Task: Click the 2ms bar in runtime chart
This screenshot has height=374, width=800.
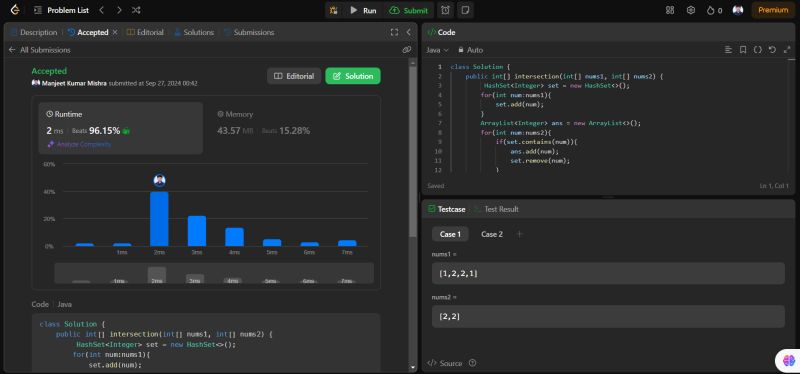Action: point(159,219)
